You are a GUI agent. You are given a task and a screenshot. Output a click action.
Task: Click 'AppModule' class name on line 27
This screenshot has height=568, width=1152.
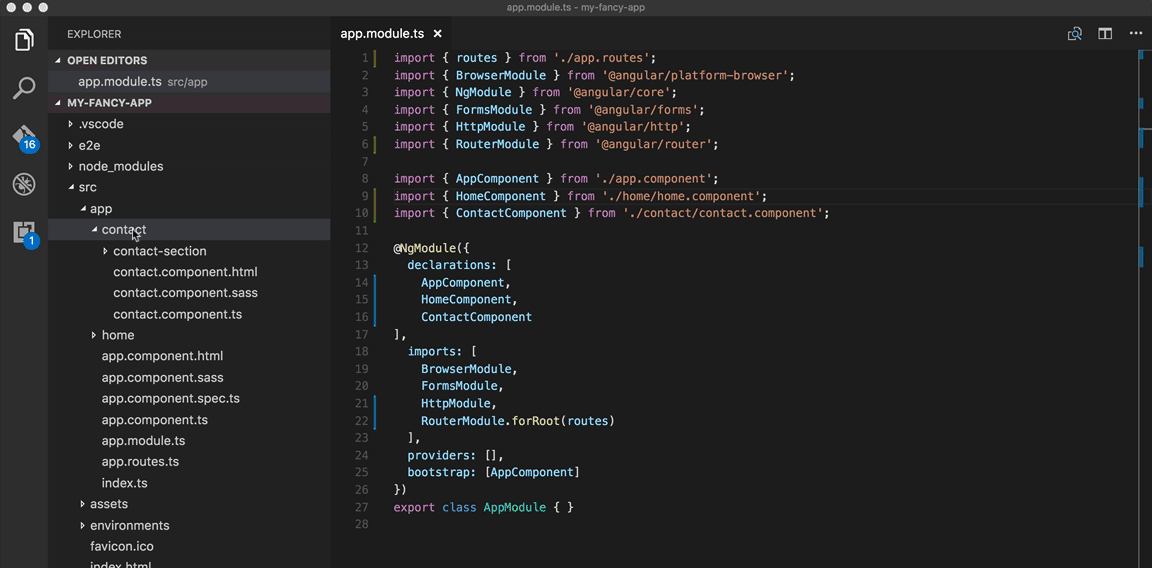click(x=514, y=507)
